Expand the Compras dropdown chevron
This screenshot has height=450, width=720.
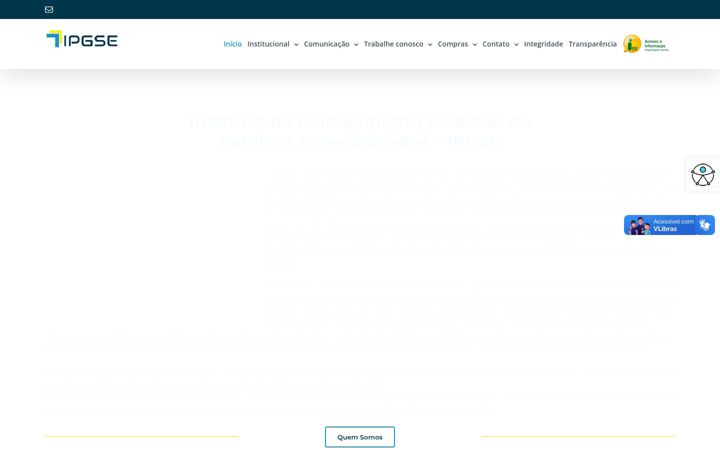tap(475, 45)
